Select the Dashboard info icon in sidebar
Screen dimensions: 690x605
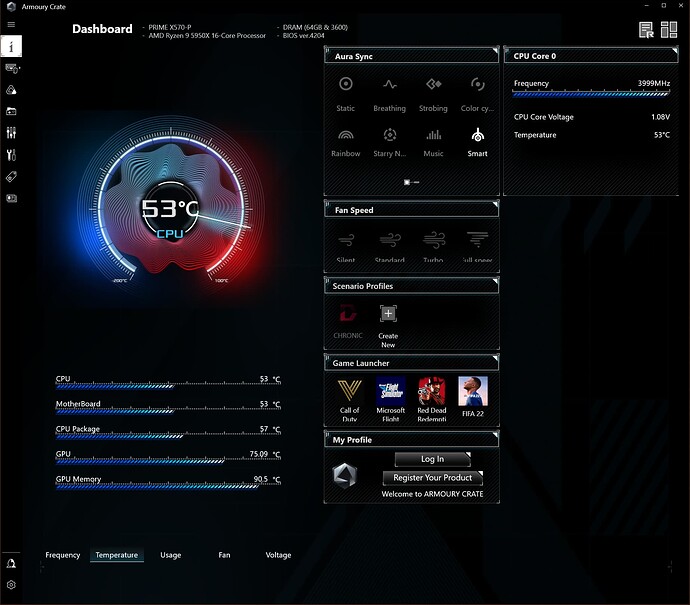point(11,46)
